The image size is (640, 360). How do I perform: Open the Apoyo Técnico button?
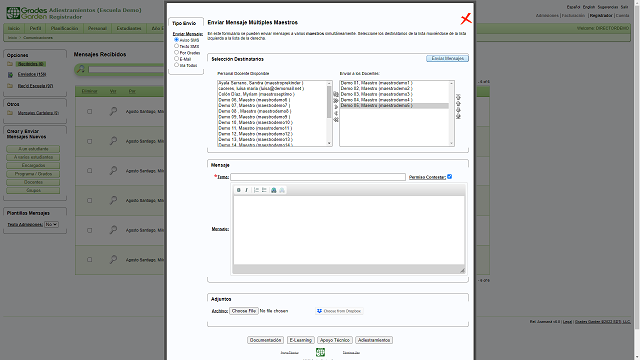(335, 340)
